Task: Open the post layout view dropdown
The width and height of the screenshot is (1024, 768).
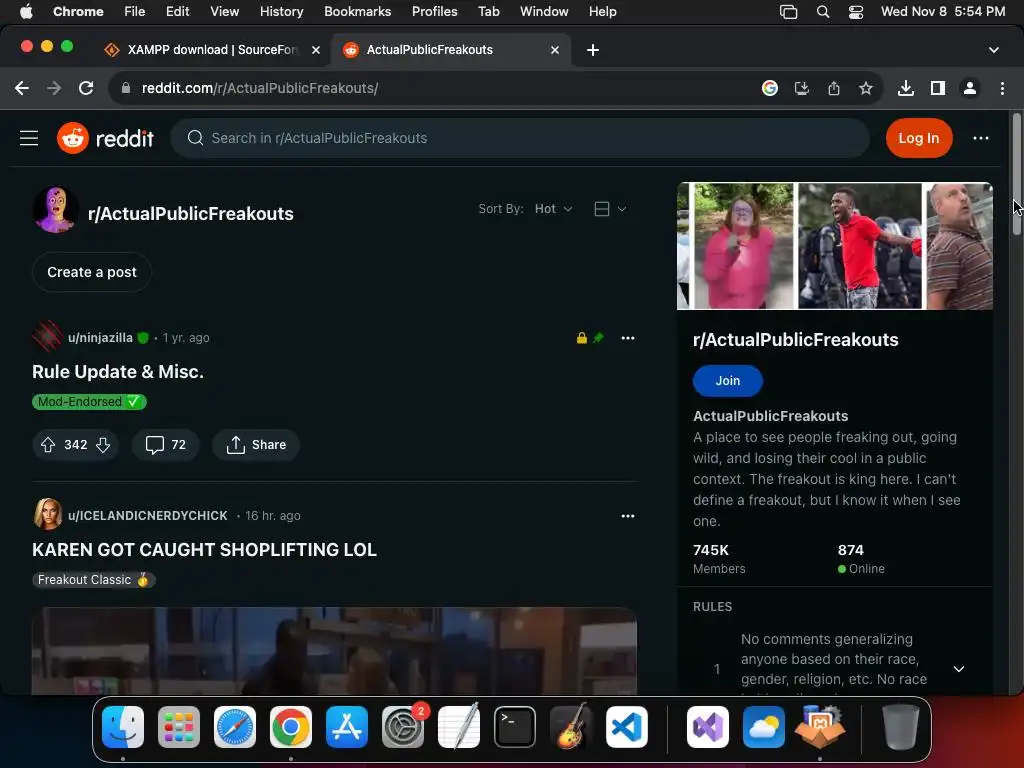Action: click(610, 209)
